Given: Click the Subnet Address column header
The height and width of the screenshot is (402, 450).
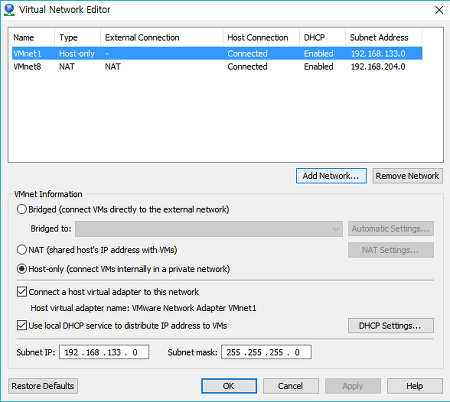Looking at the screenshot, I should (384, 38).
